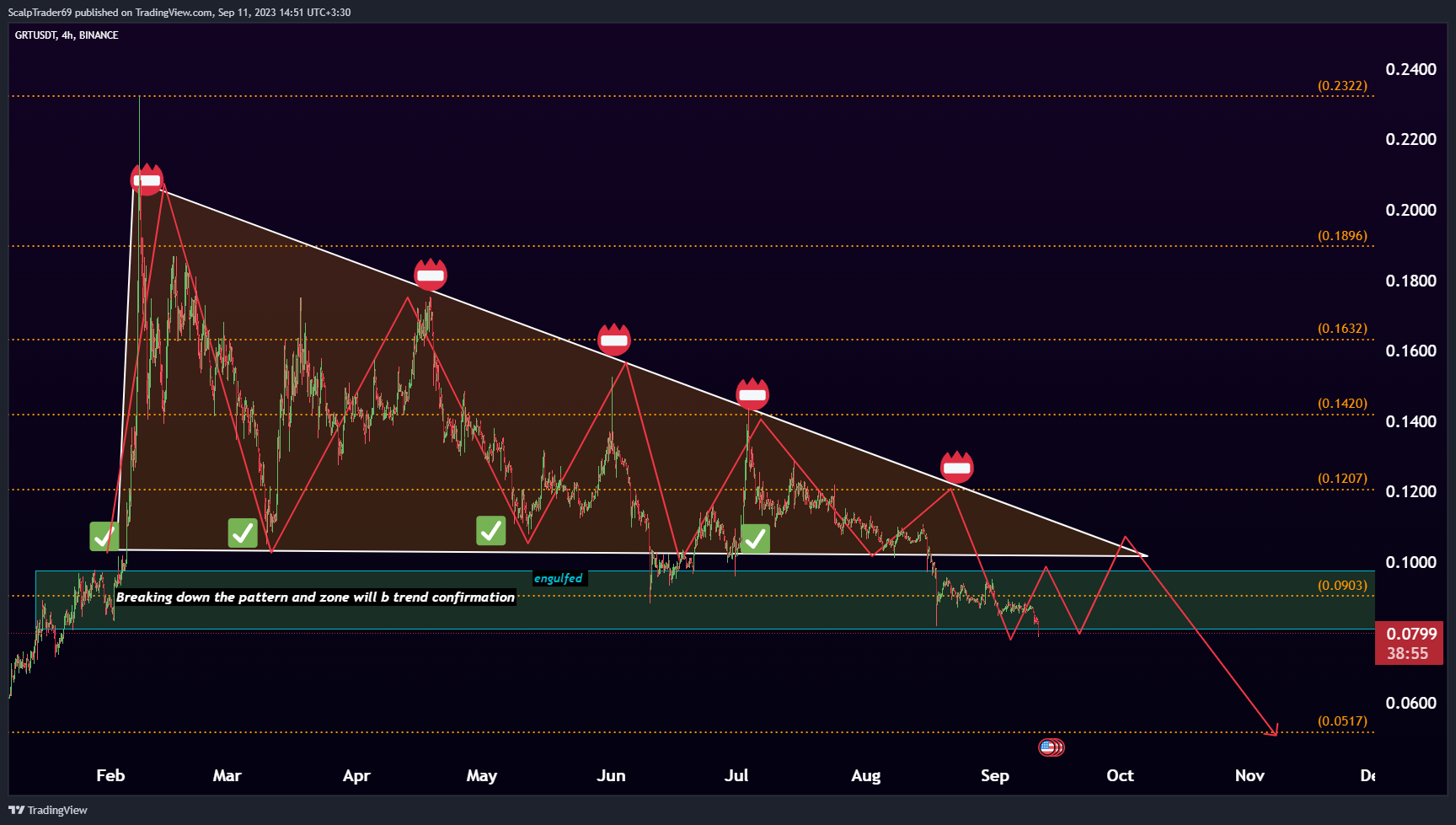Click the Feb label on time axis
This screenshot has height=825, width=1456.
[x=110, y=775]
